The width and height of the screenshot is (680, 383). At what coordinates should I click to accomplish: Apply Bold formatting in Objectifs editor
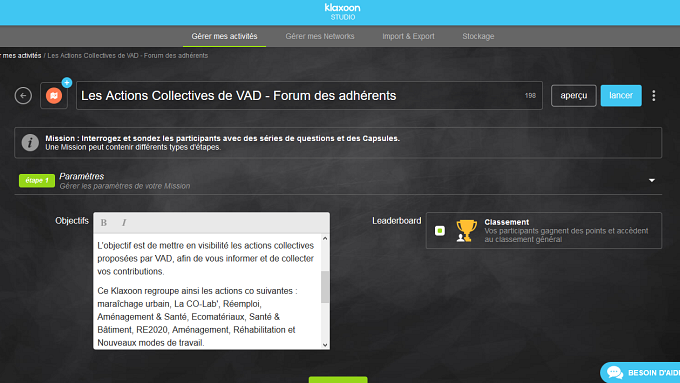tap(104, 223)
